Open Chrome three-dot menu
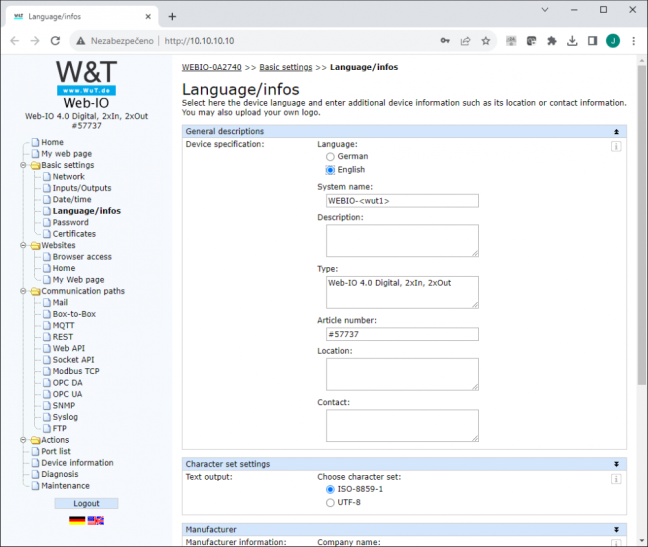 pyautogui.click(x=633, y=41)
